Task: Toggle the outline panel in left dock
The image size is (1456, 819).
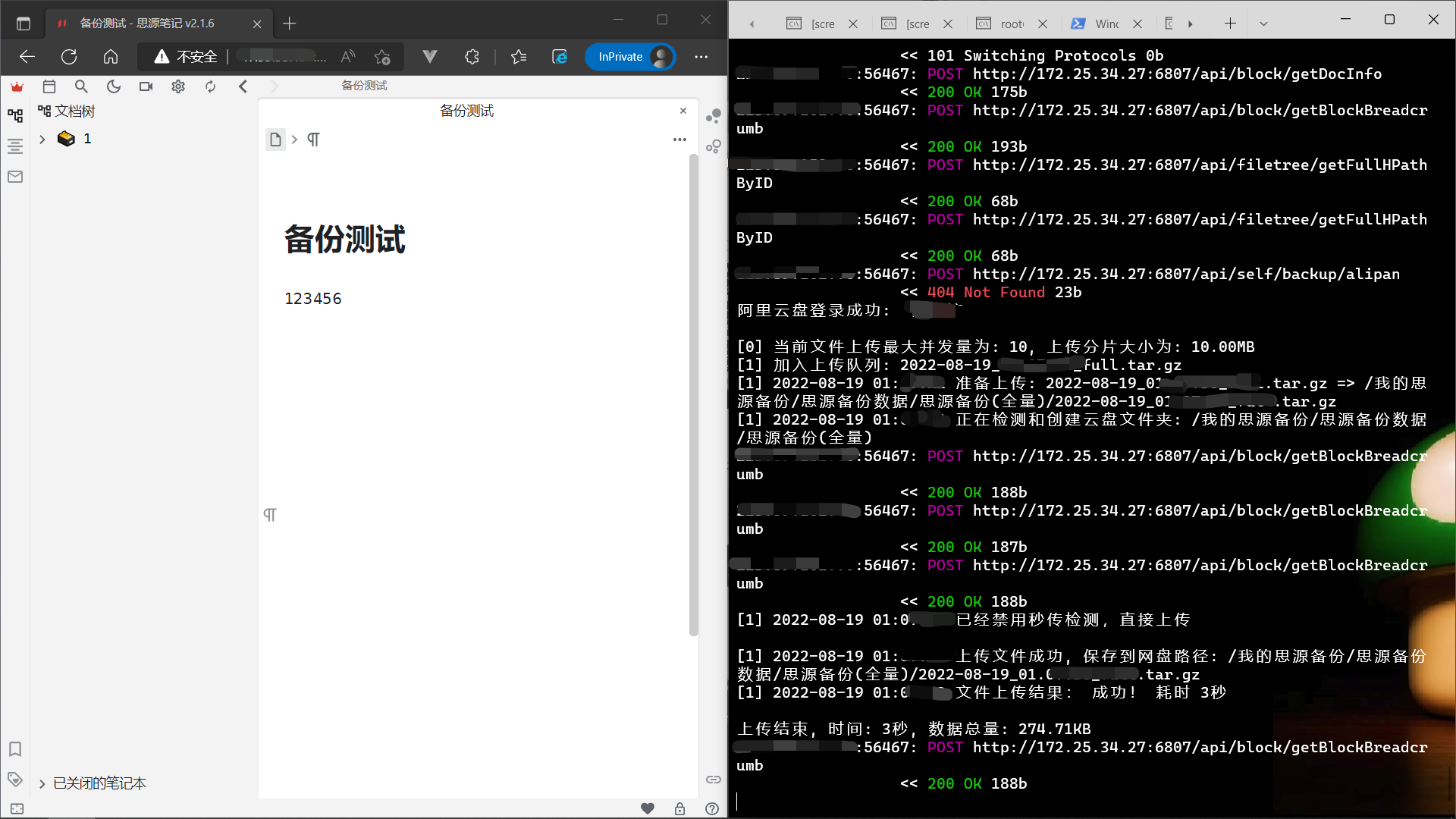Action: coord(15,146)
